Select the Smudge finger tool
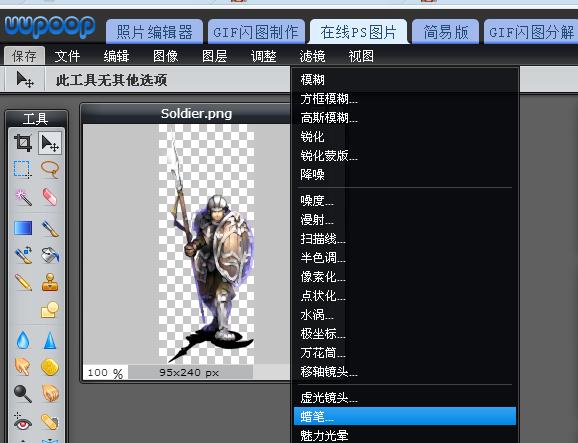Screen dimensions: 578x443 tap(23, 367)
